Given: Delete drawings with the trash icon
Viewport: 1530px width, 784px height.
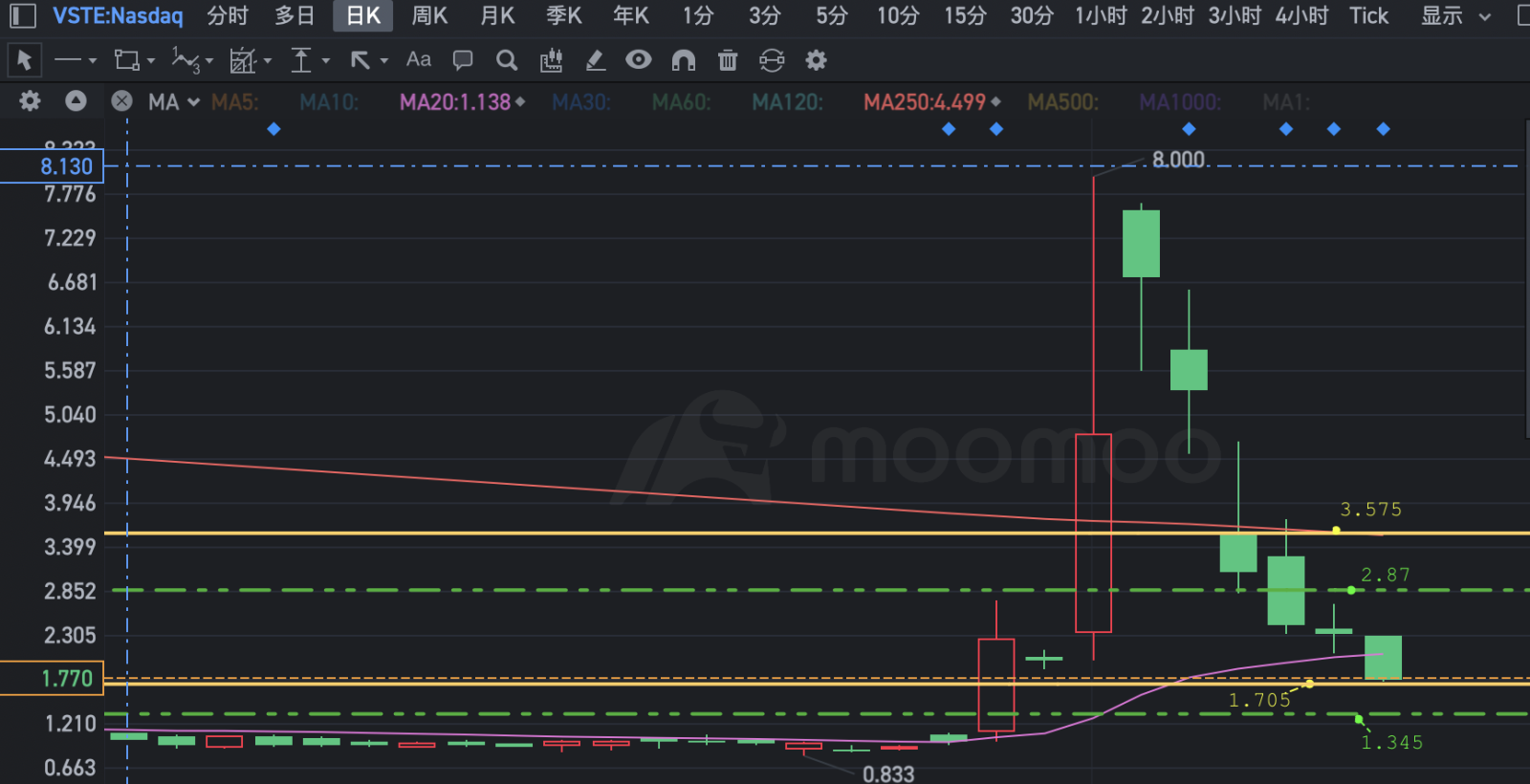Looking at the screenshot, I should (728, 60).
